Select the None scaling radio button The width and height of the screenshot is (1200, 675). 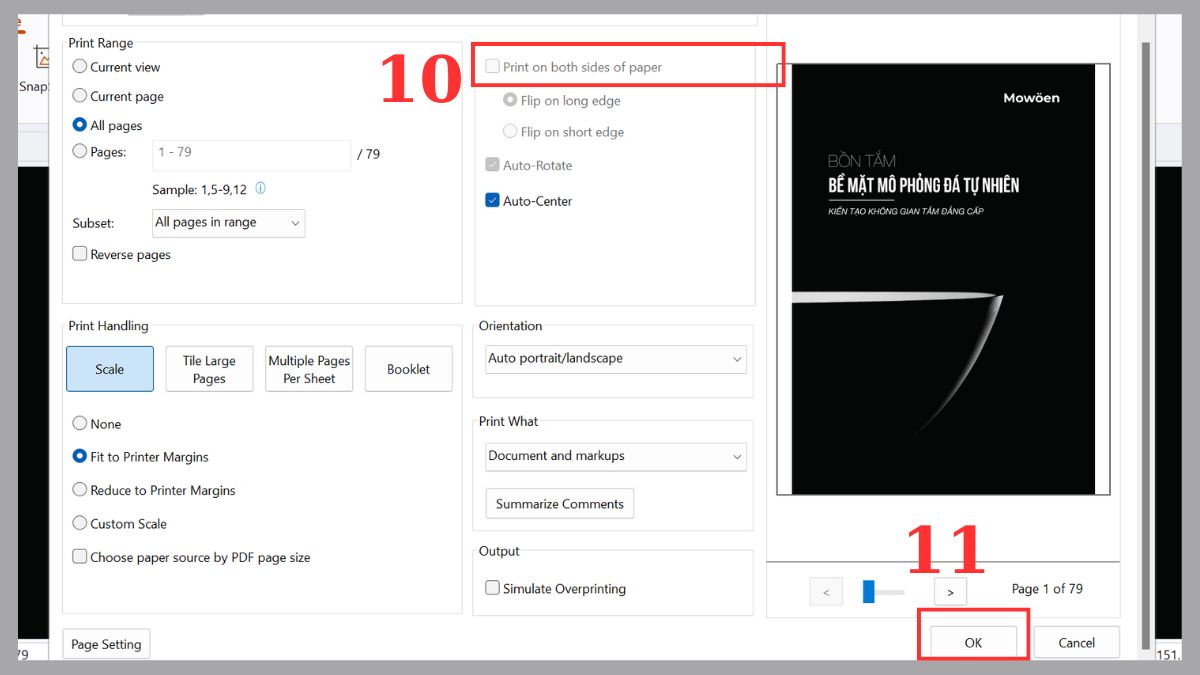(80, 423)
